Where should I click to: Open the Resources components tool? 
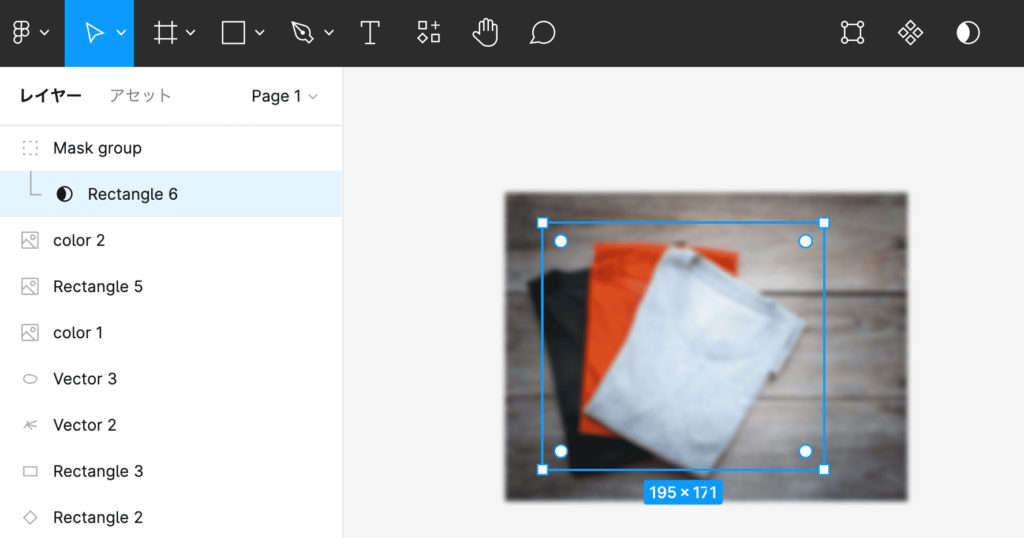tap(428, 33)
